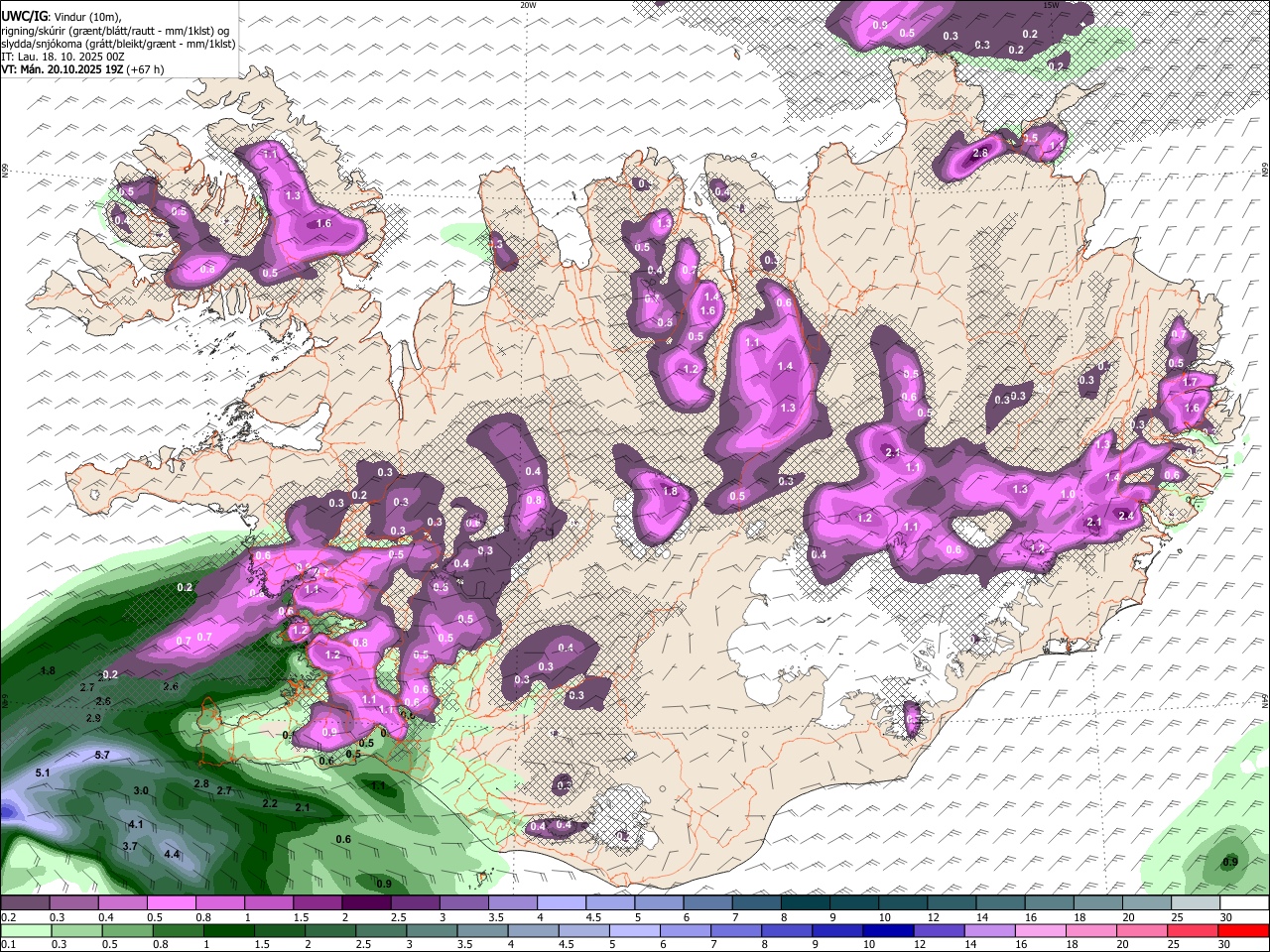Click the UWC/IG title in the header

[24, 15]
